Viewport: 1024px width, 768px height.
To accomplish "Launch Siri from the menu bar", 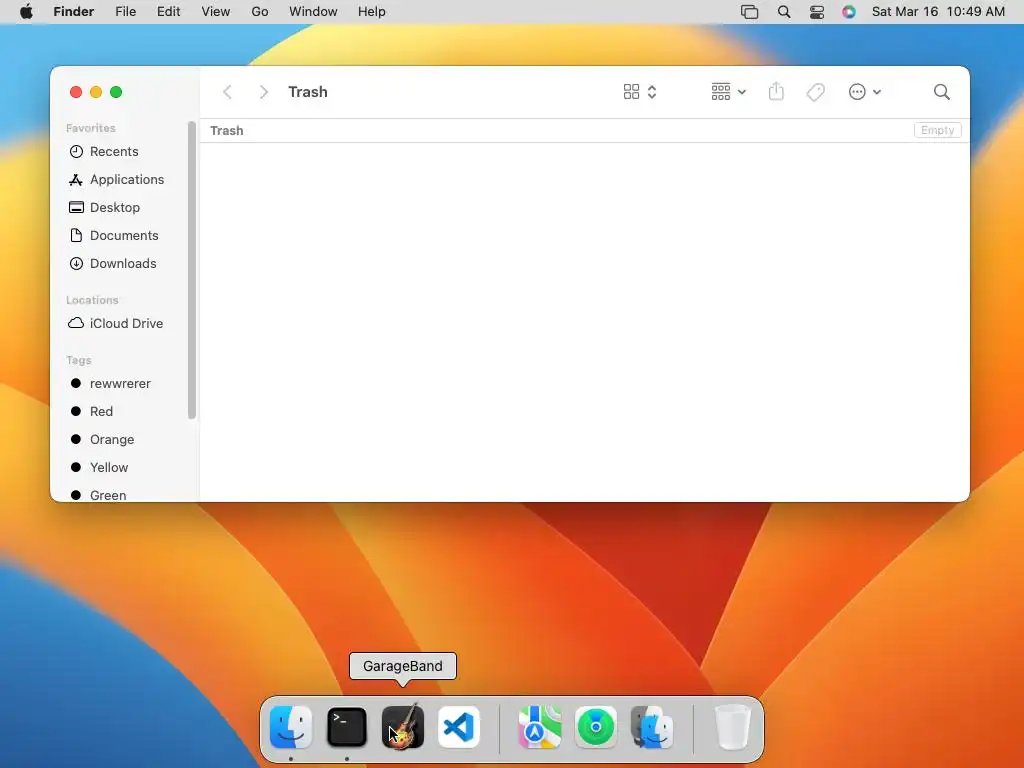I will pyautogui.click(x=848, y=12).
